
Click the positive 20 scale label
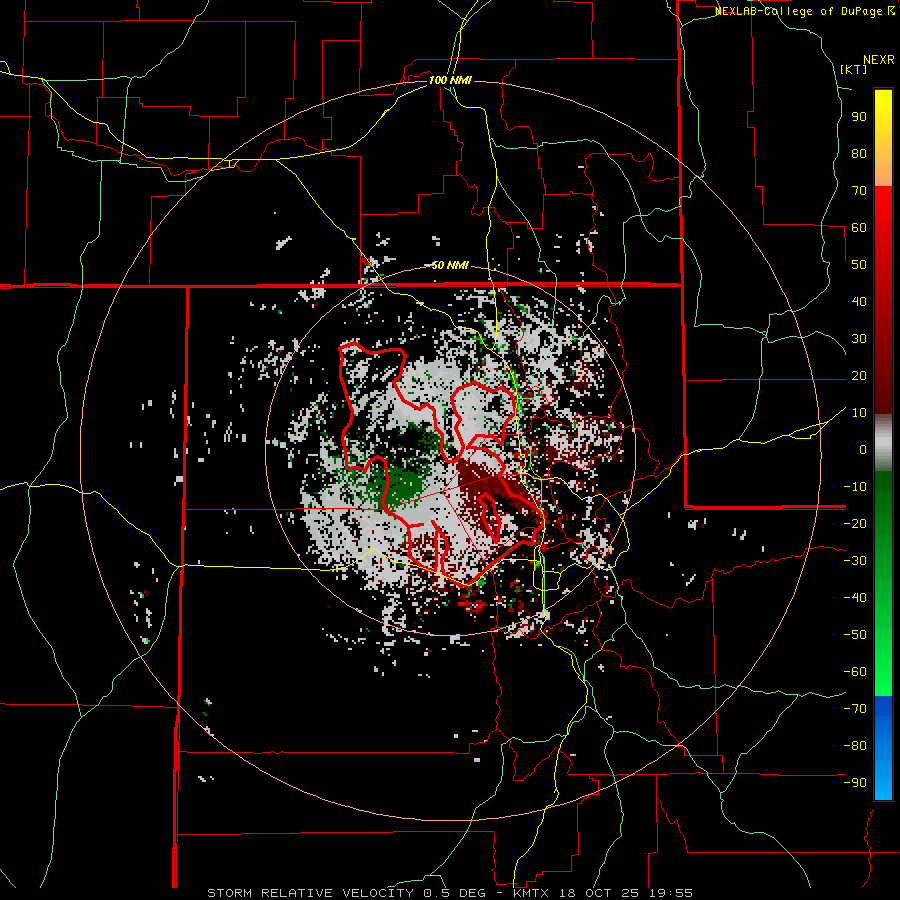click(859, 376)
